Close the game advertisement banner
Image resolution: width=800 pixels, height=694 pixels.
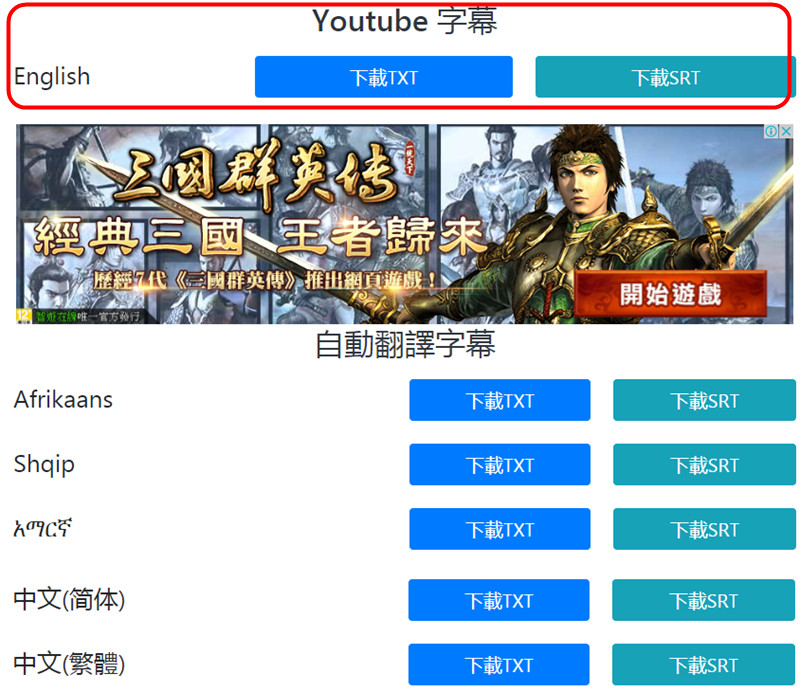786,131
